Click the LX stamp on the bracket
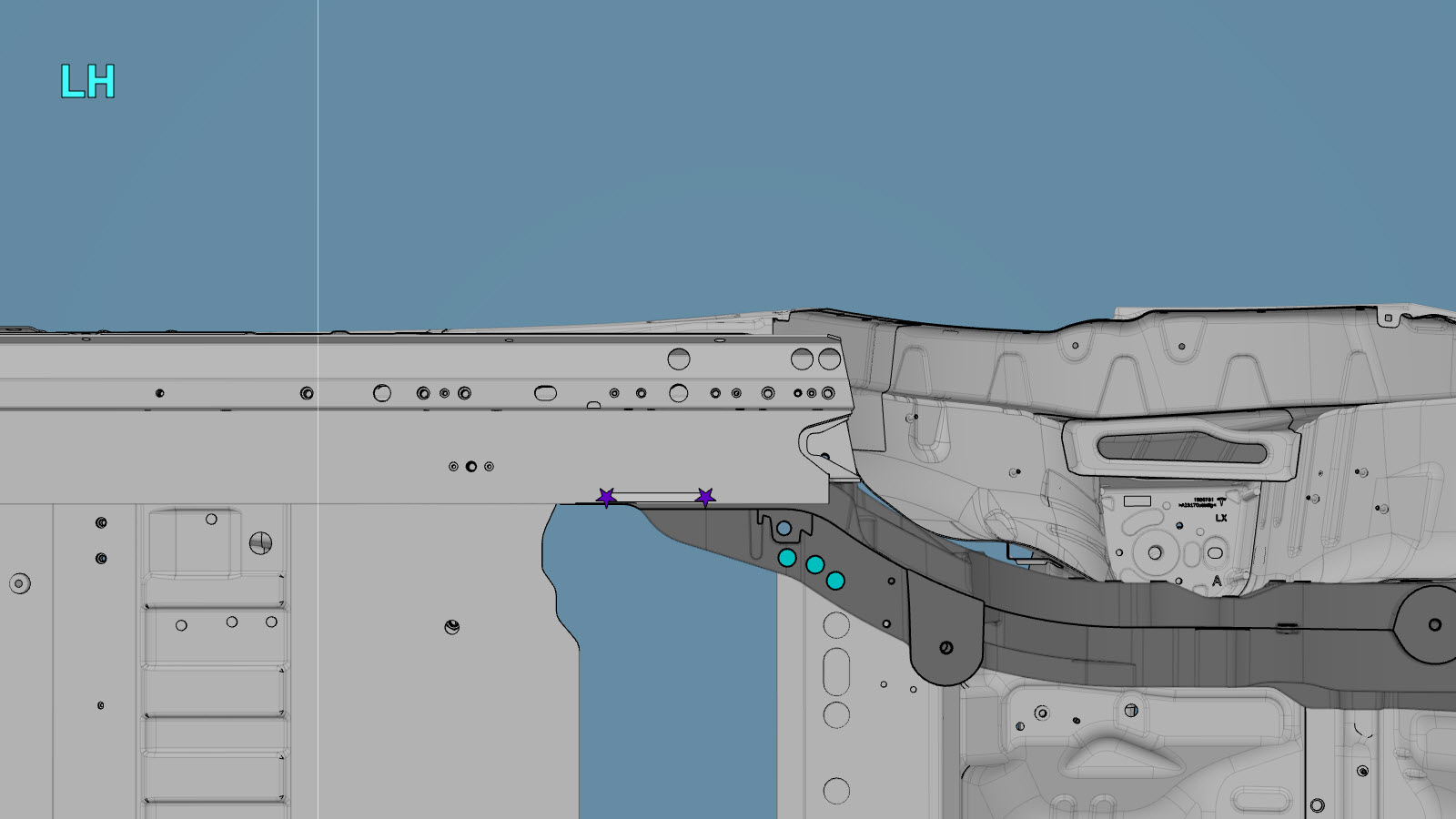The height and width of the screenshot is (819, 1456). coord(1220,518)
